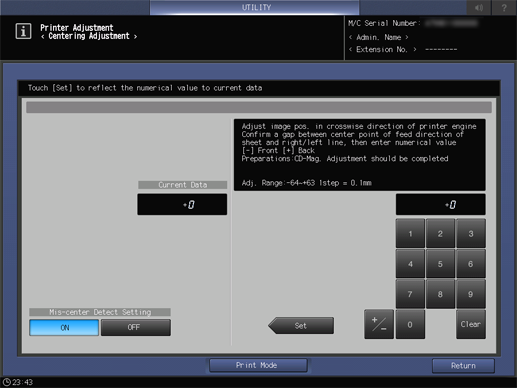This screenshot has width=517, height=388.
Task: Apply the value with the Set button
Action: 301,325
